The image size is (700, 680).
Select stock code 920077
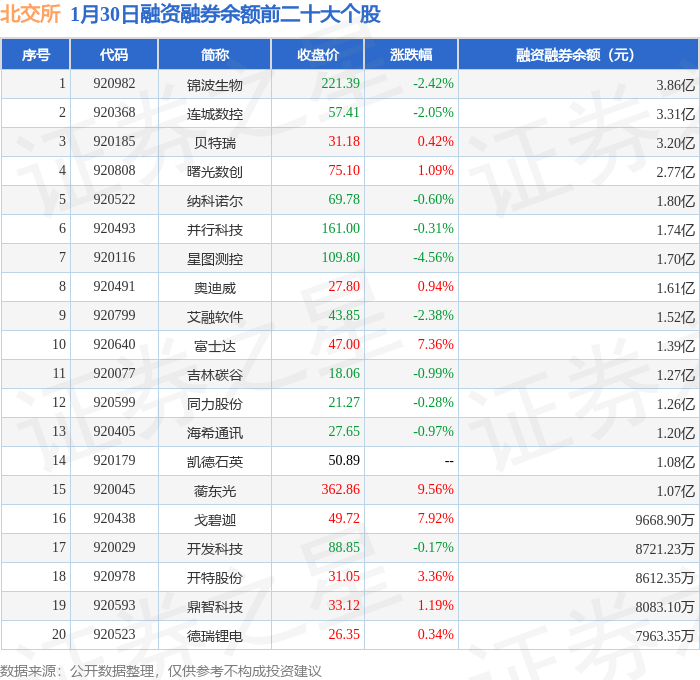[x=114, y=374]
